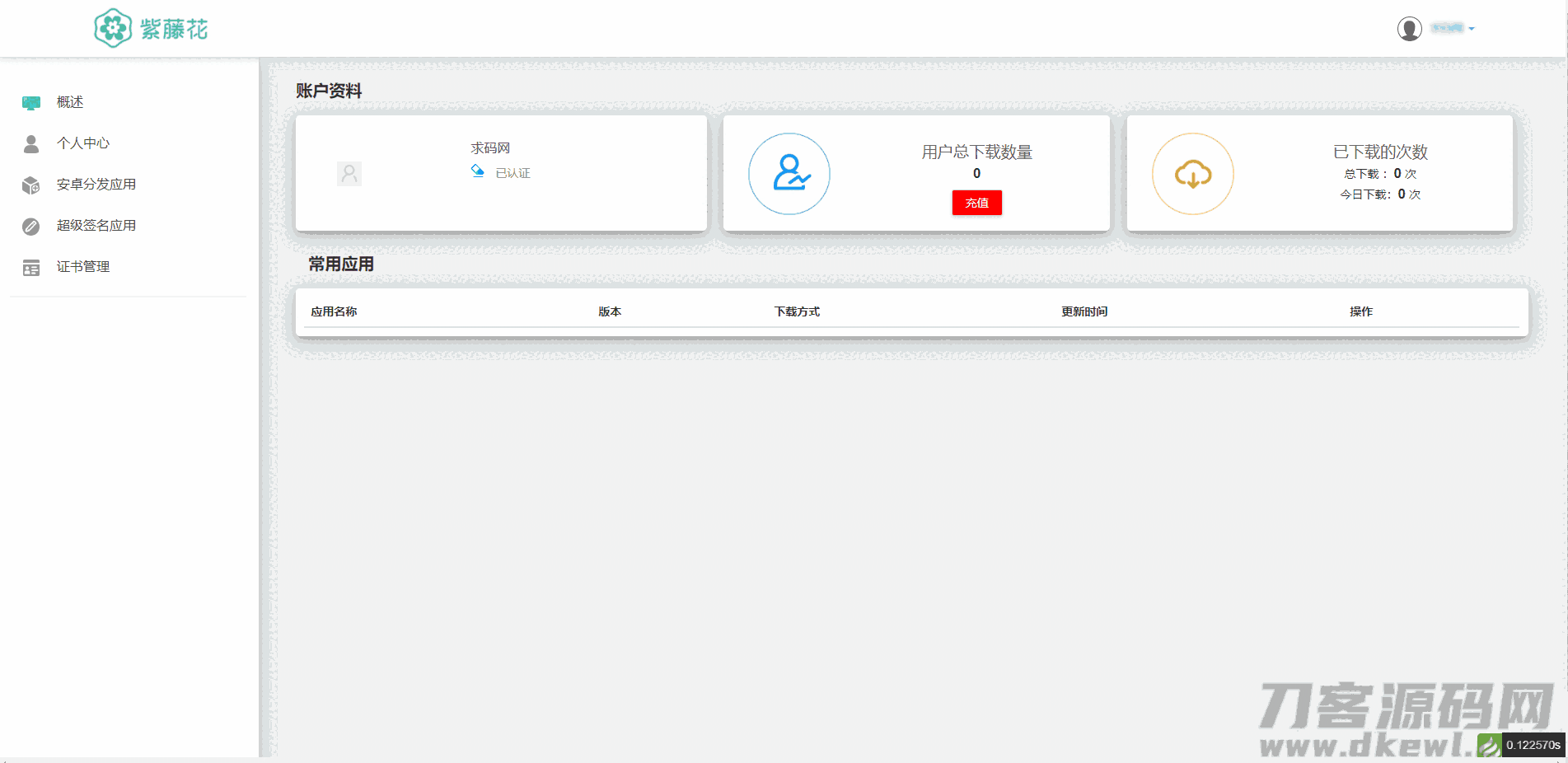The height and width of the screenshot is (763, 1568).
Task: Expand the user account dropdown arrow
Action: coord(1472,29)
